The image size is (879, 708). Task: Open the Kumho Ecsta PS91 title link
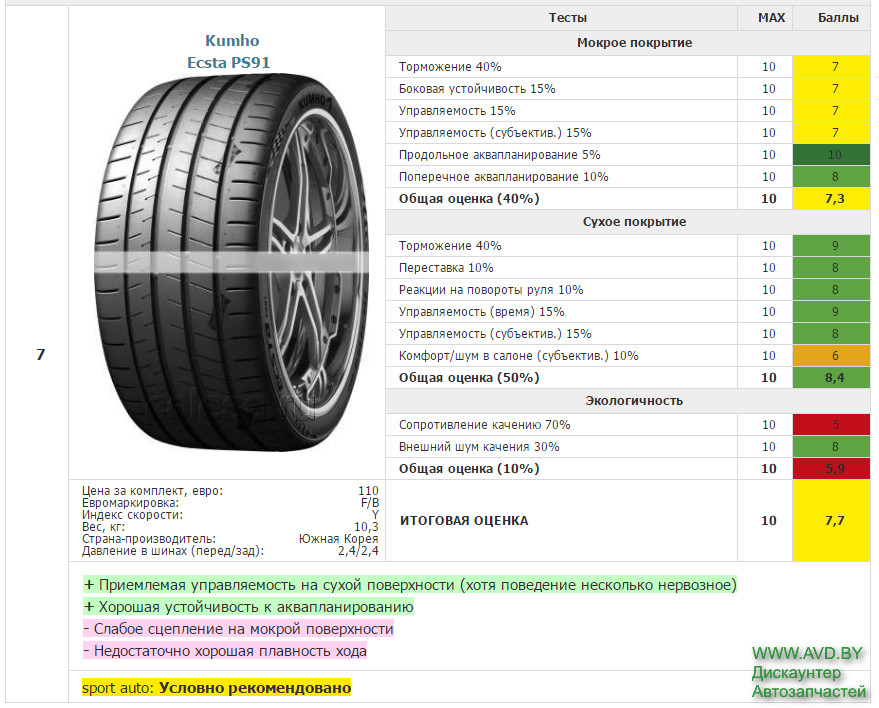[x=229, y=52]
